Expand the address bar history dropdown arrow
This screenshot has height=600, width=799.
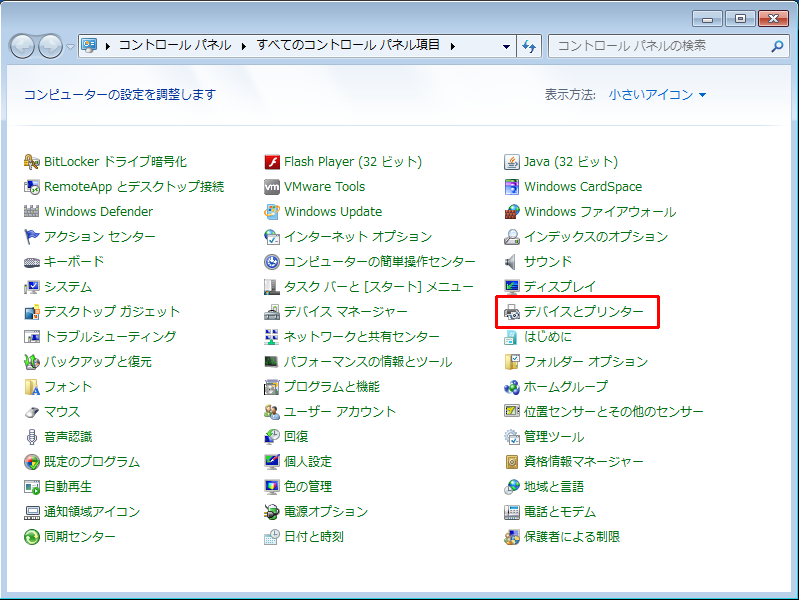(506, 46)
